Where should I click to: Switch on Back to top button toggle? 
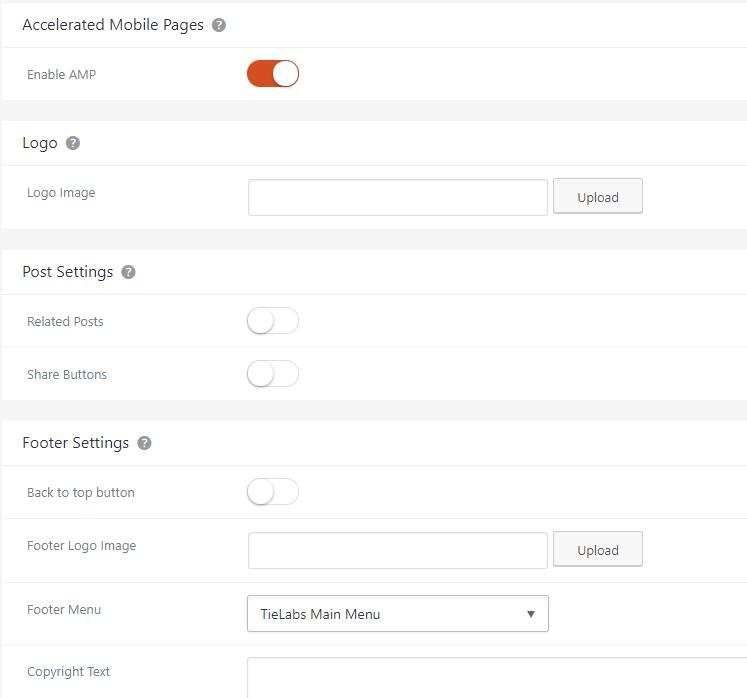coord(273,492)
